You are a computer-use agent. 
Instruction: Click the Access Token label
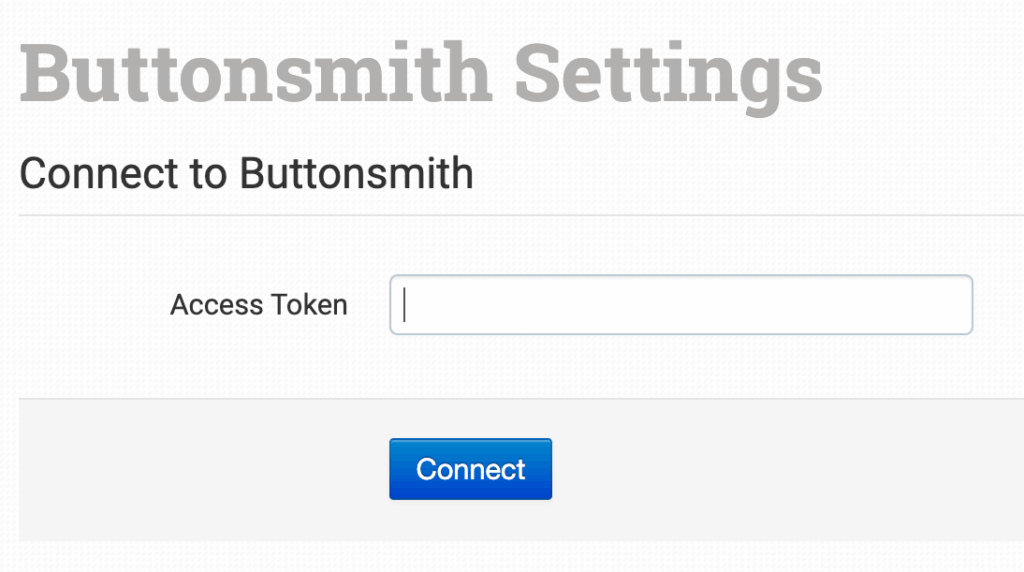tap(258, 305)
